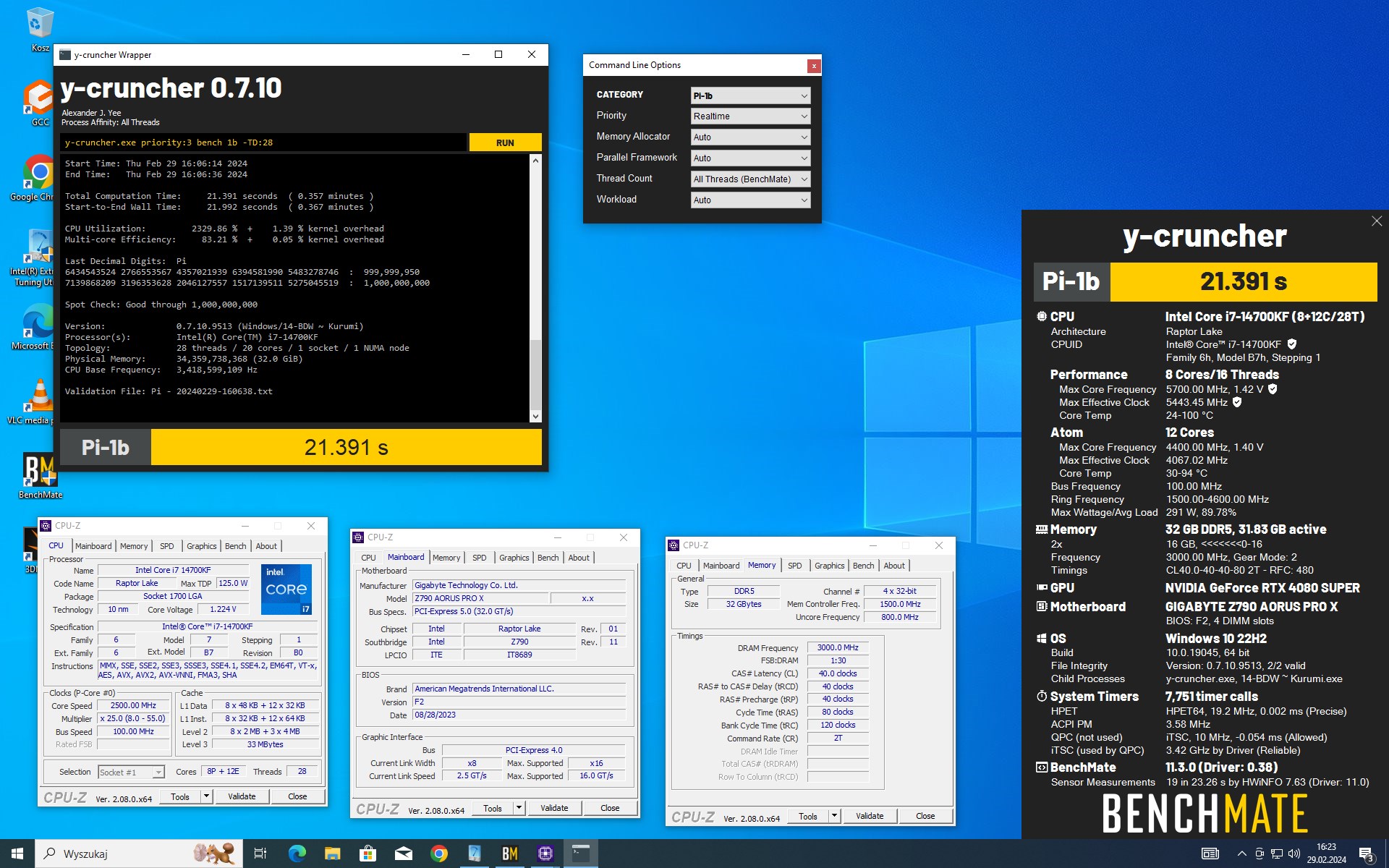The width and height of the screenshot is (1389, 868).
Task: Open File Explorer from the taskbar
Action: coord(332,854)
